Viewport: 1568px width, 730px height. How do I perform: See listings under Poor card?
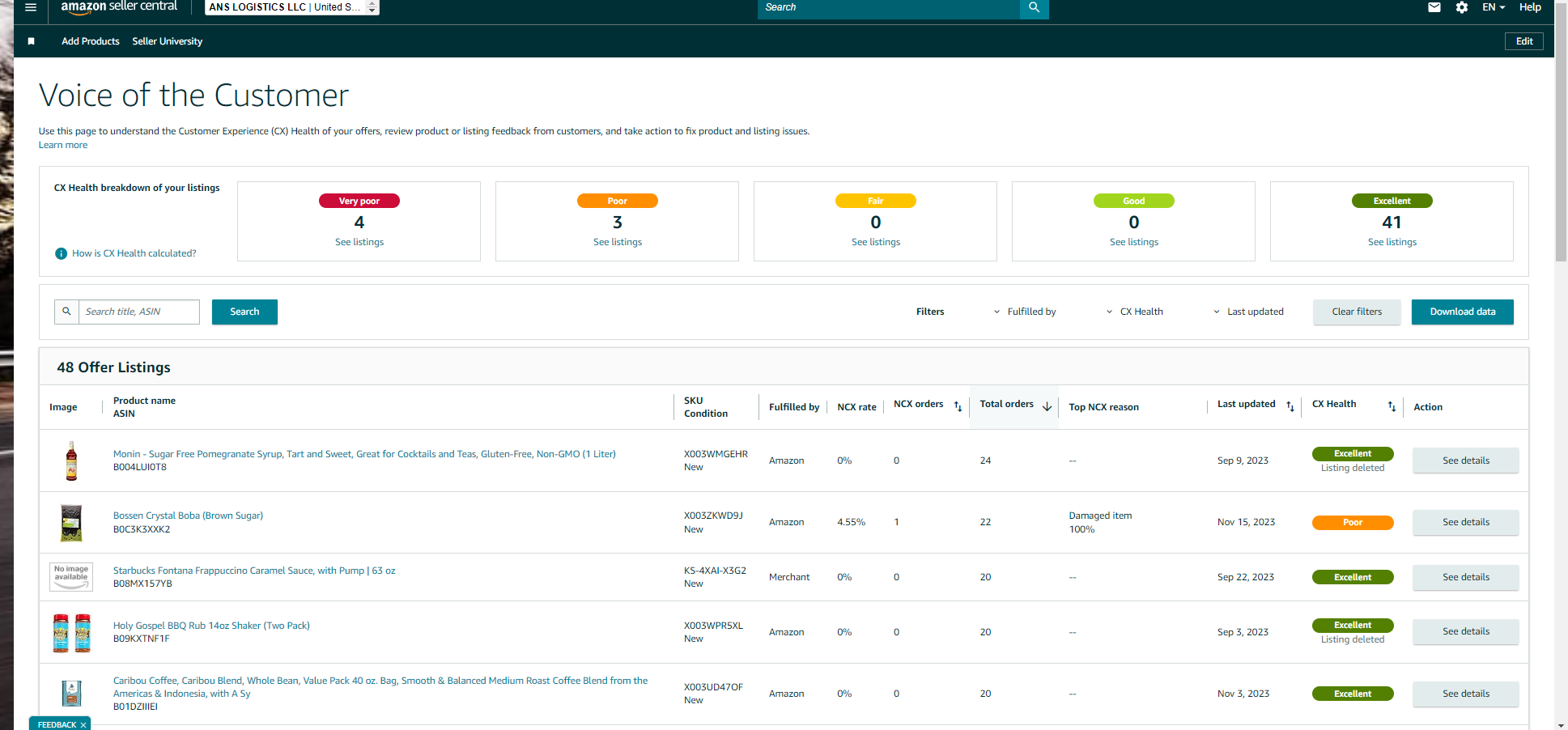618,242
